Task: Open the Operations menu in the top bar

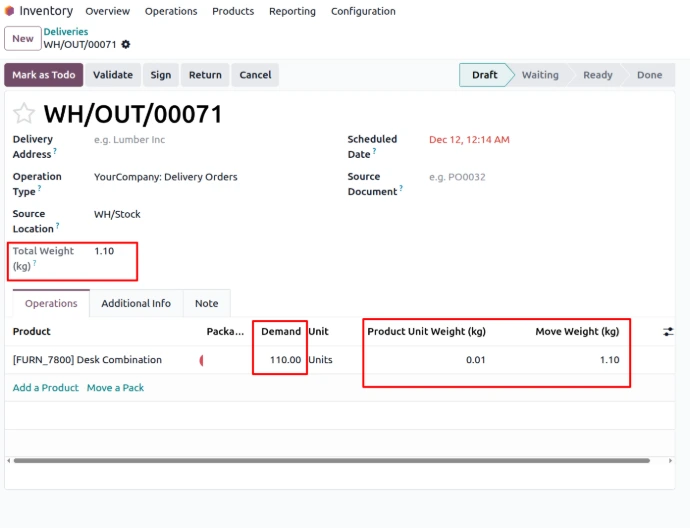Action: click(171, 11)
